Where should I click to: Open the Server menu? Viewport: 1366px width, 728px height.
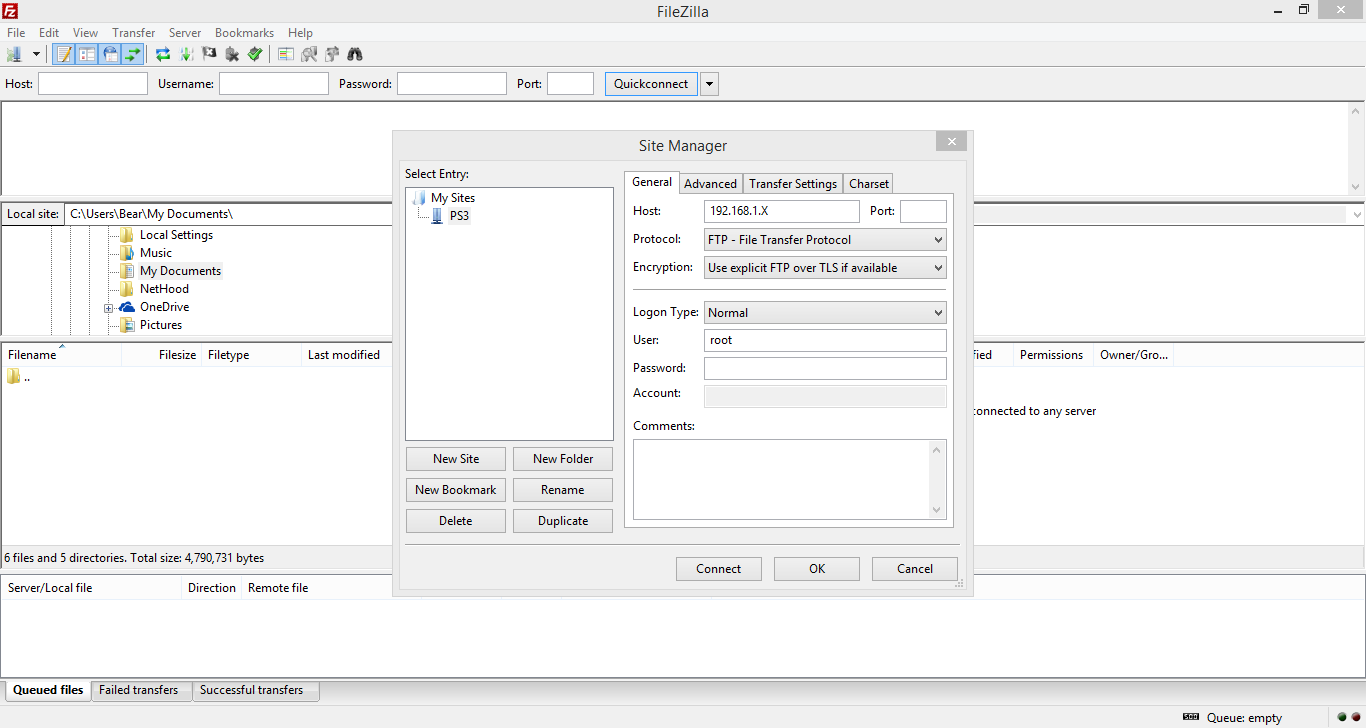pos(185,33)
